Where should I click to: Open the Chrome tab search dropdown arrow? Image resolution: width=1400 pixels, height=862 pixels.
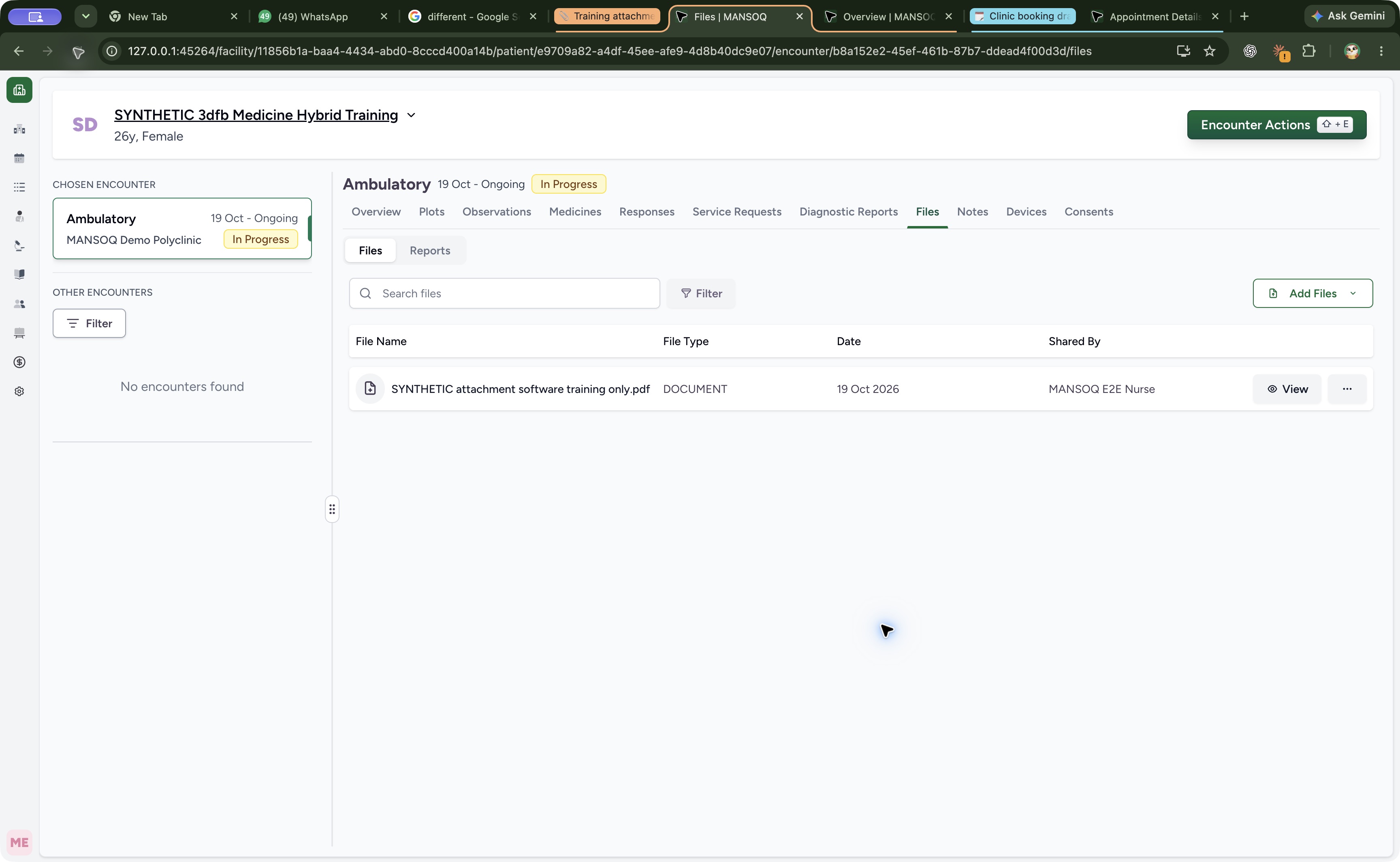[x=85, y=17]
